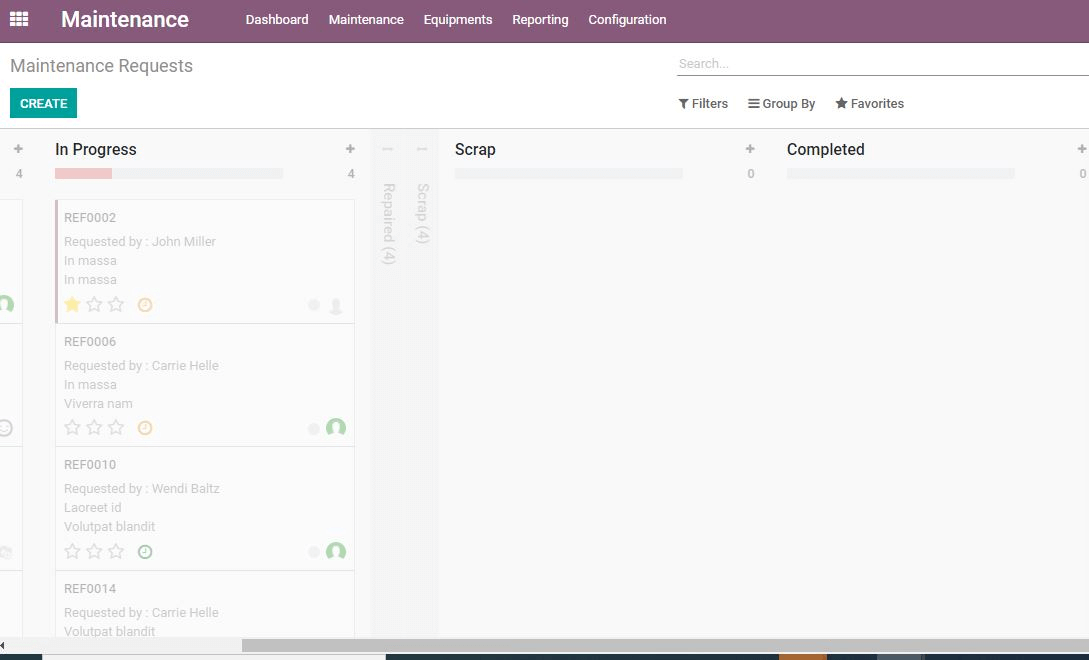Image resolution: width=1089 pixels, height=660 pixels.
Task: Click 'Requested by : Wendi Baltz' text
Action: coord(142,488)
